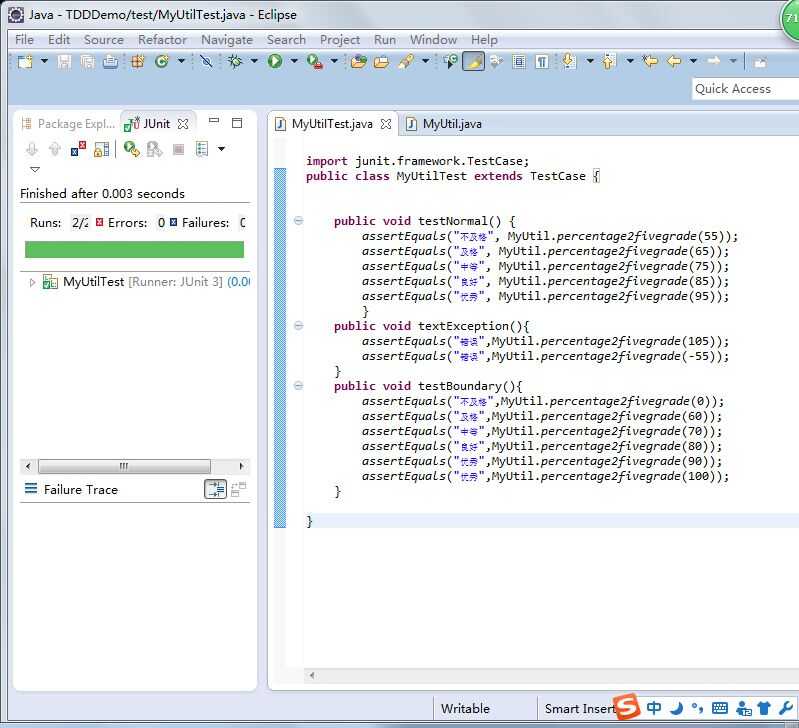Image resolution: width=799 pixels, height=728 pixels.
Task: Switch to the MyUtil.java editor tab
Action: [x=451, y=124]
